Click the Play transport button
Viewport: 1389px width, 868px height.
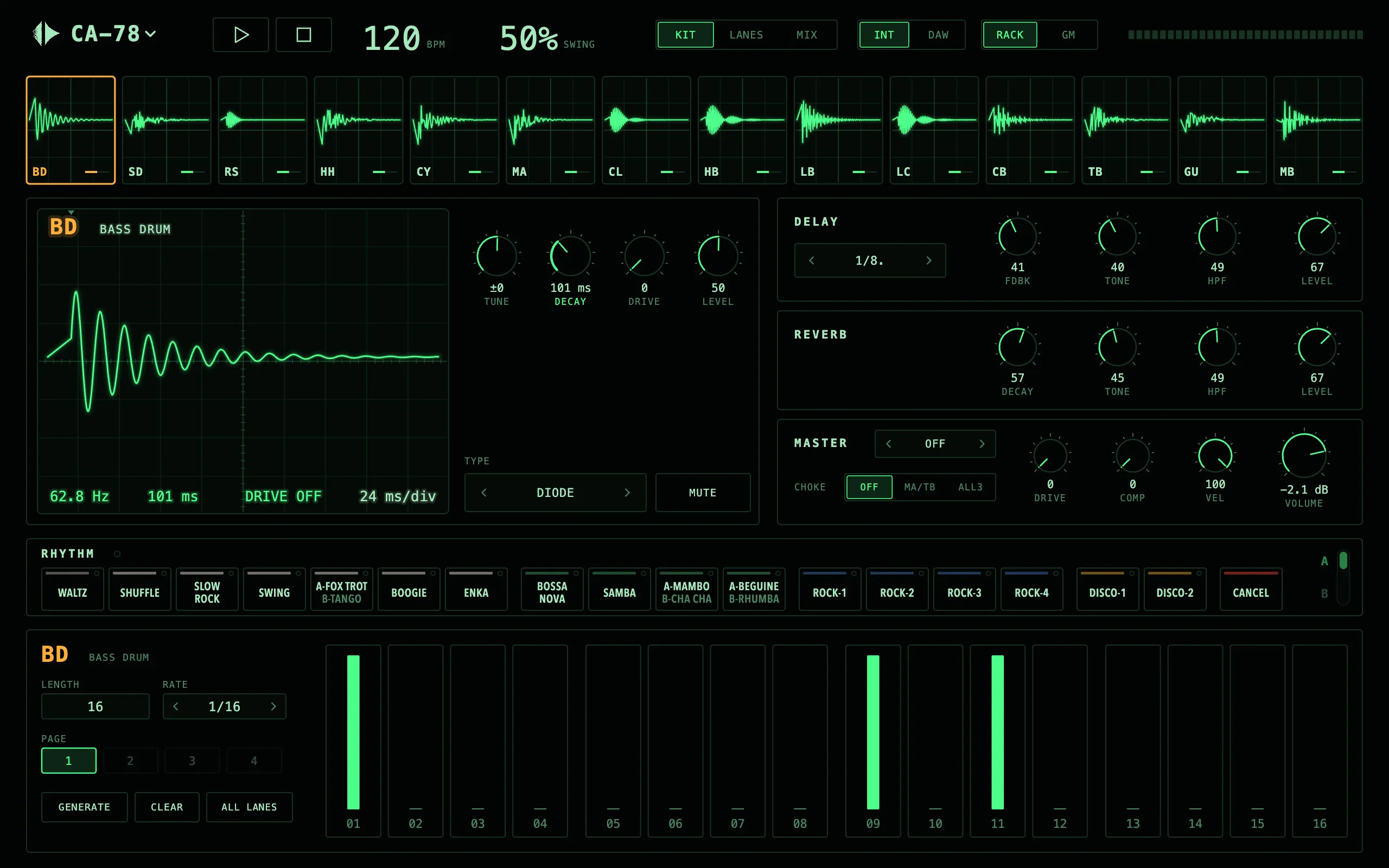[240, 35]
